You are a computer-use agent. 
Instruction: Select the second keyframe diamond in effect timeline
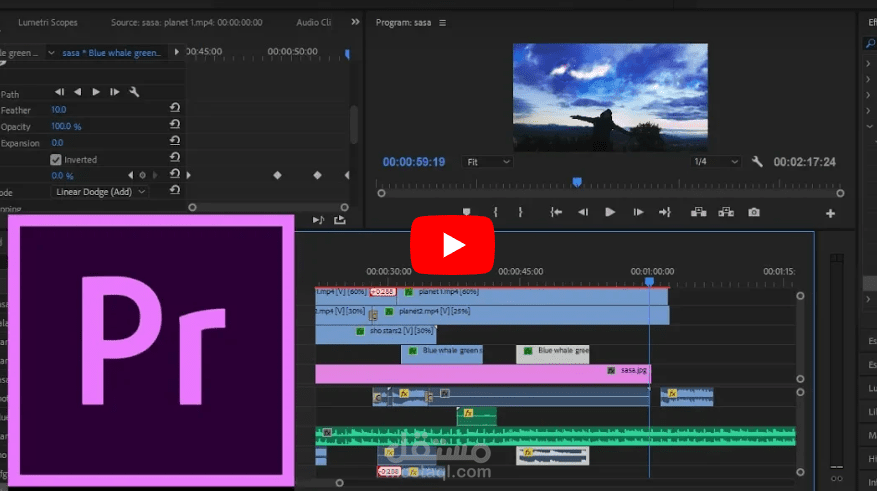point(317,175)
